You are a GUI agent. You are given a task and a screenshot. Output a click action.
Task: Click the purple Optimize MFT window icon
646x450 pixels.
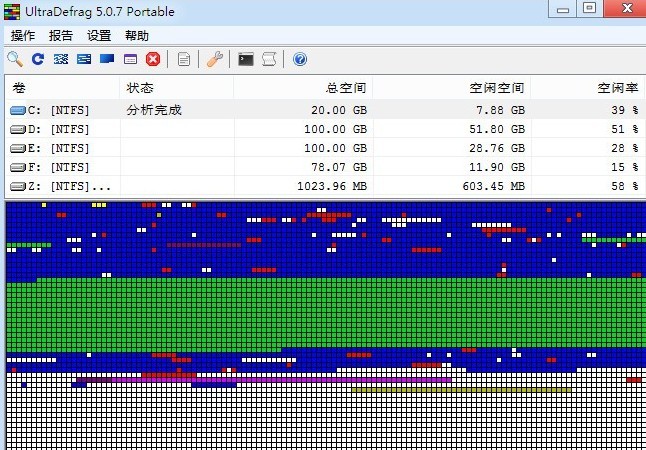(x=130, y=59)
